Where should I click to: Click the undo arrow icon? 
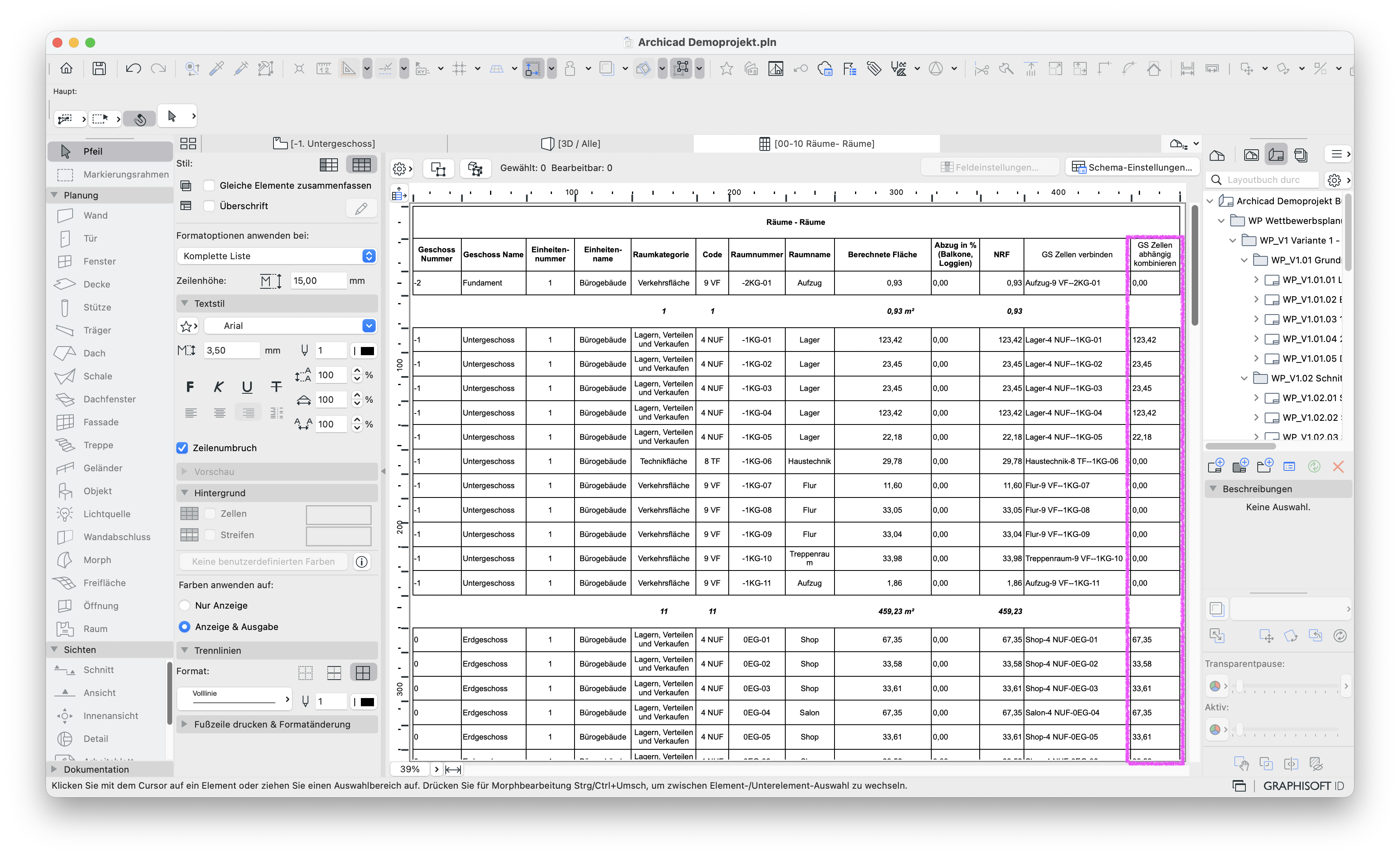click(134, 69)
